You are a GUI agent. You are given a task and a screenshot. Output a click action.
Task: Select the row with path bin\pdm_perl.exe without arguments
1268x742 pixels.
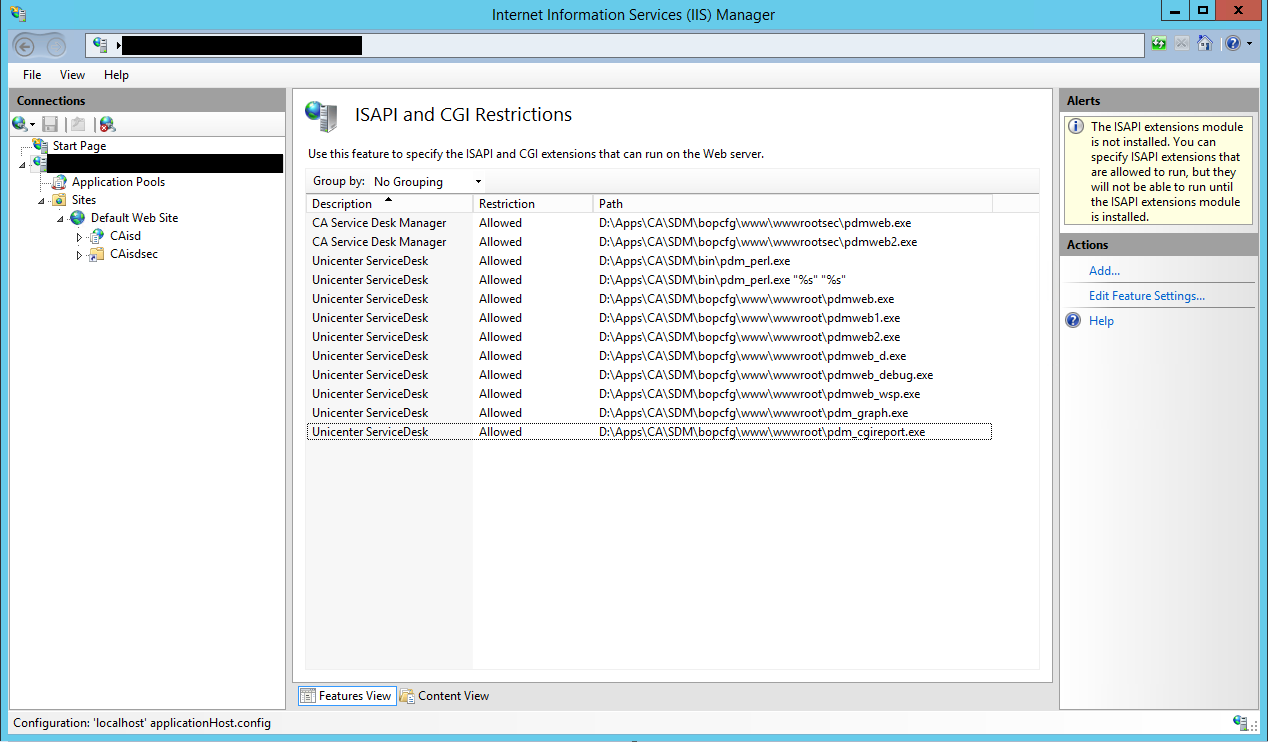(x=649, y=261)
